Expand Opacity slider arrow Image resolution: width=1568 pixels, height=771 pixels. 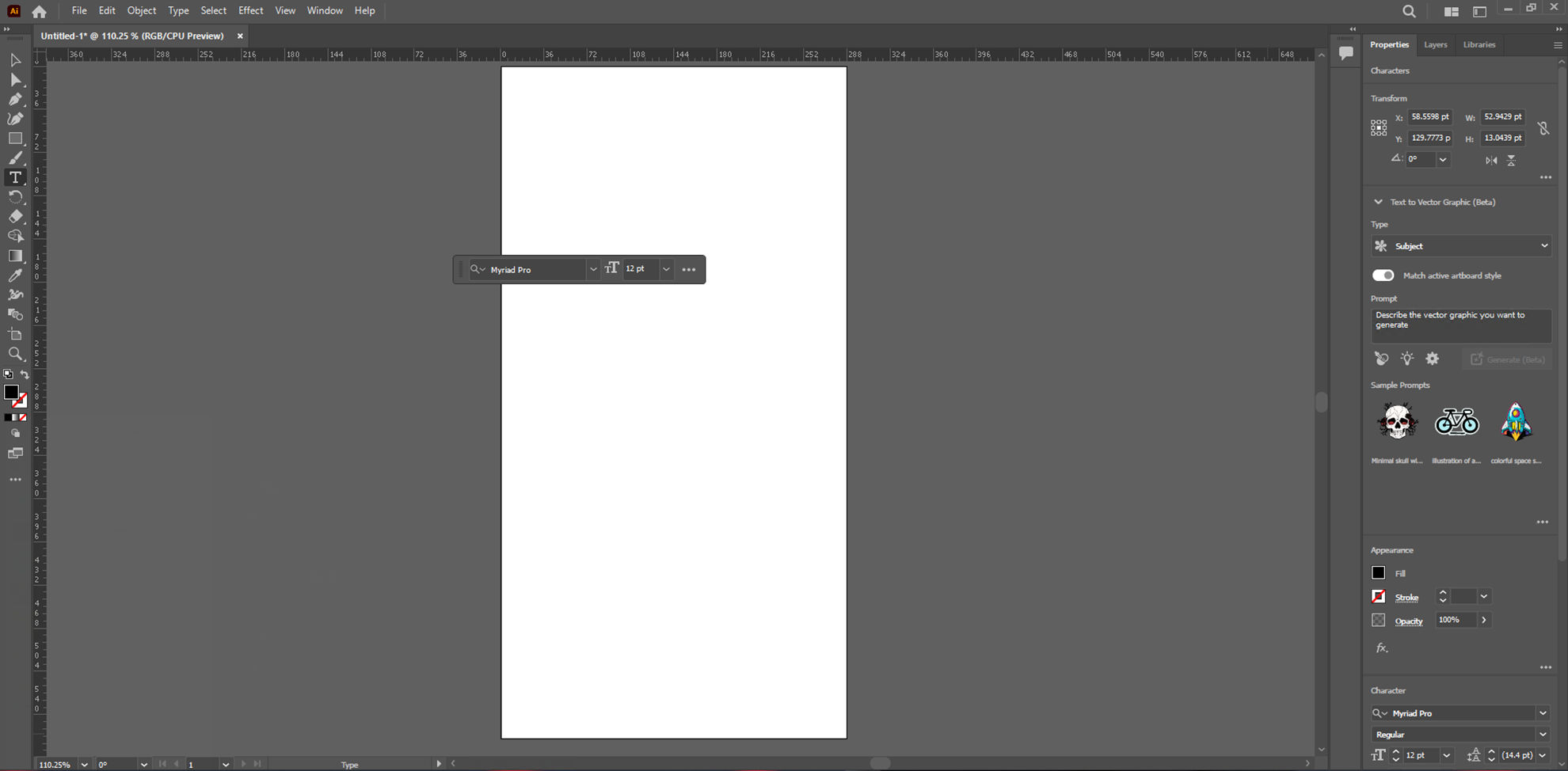coord(1484,620)
